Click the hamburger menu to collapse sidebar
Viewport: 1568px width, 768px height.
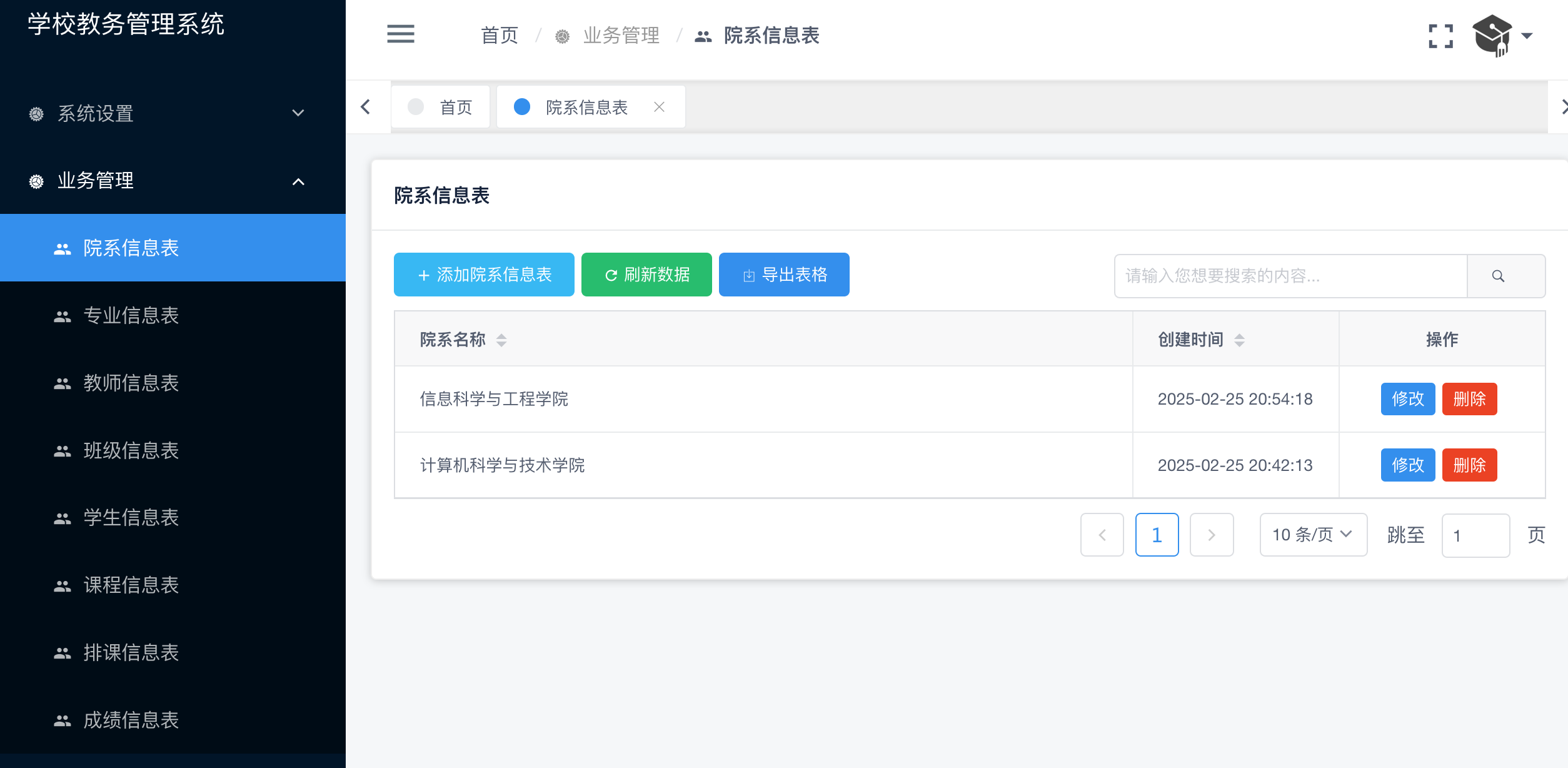pyautogui.click(x=400, y=34)
